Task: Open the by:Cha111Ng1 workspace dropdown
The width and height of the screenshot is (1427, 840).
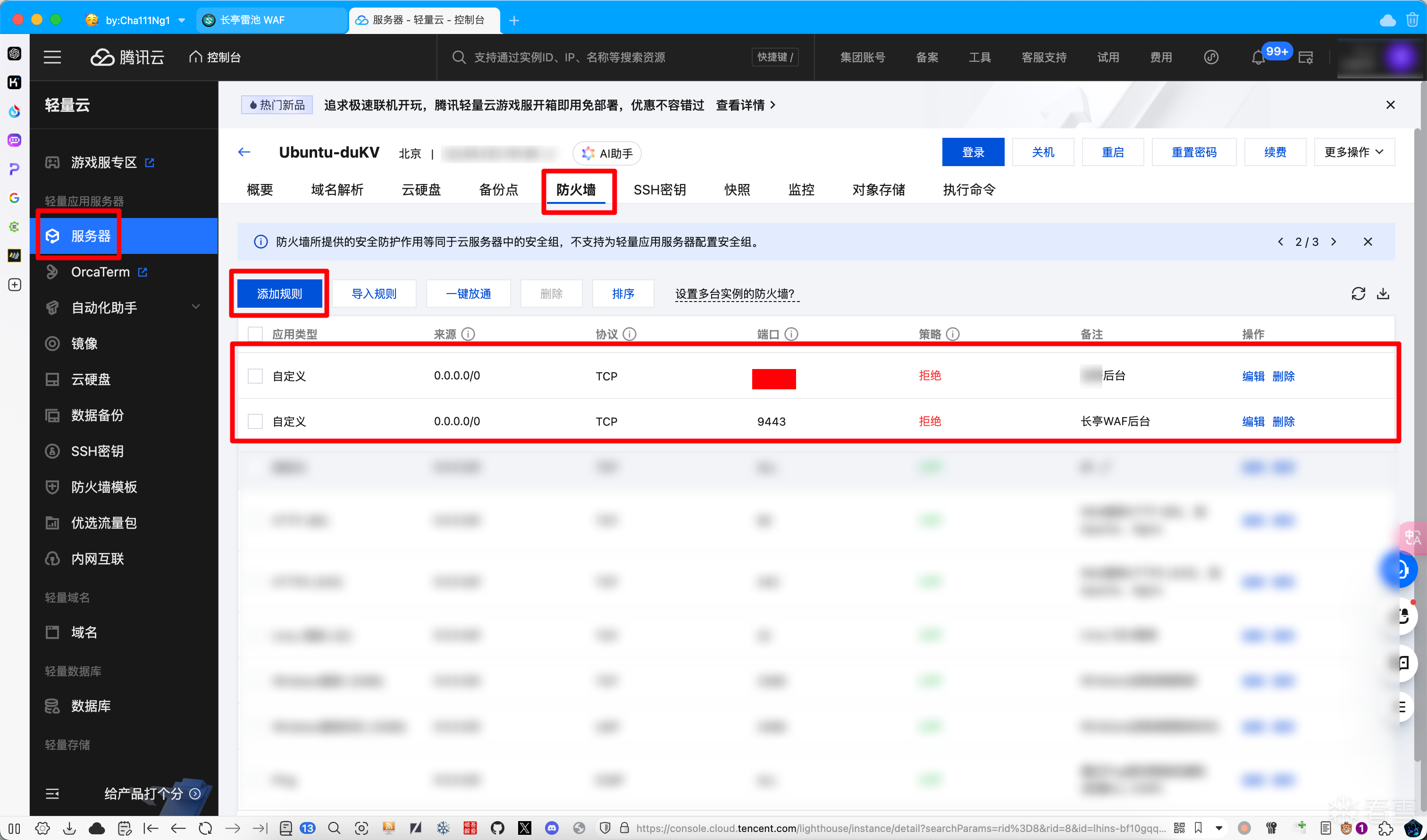Action: tap(181, 20)
